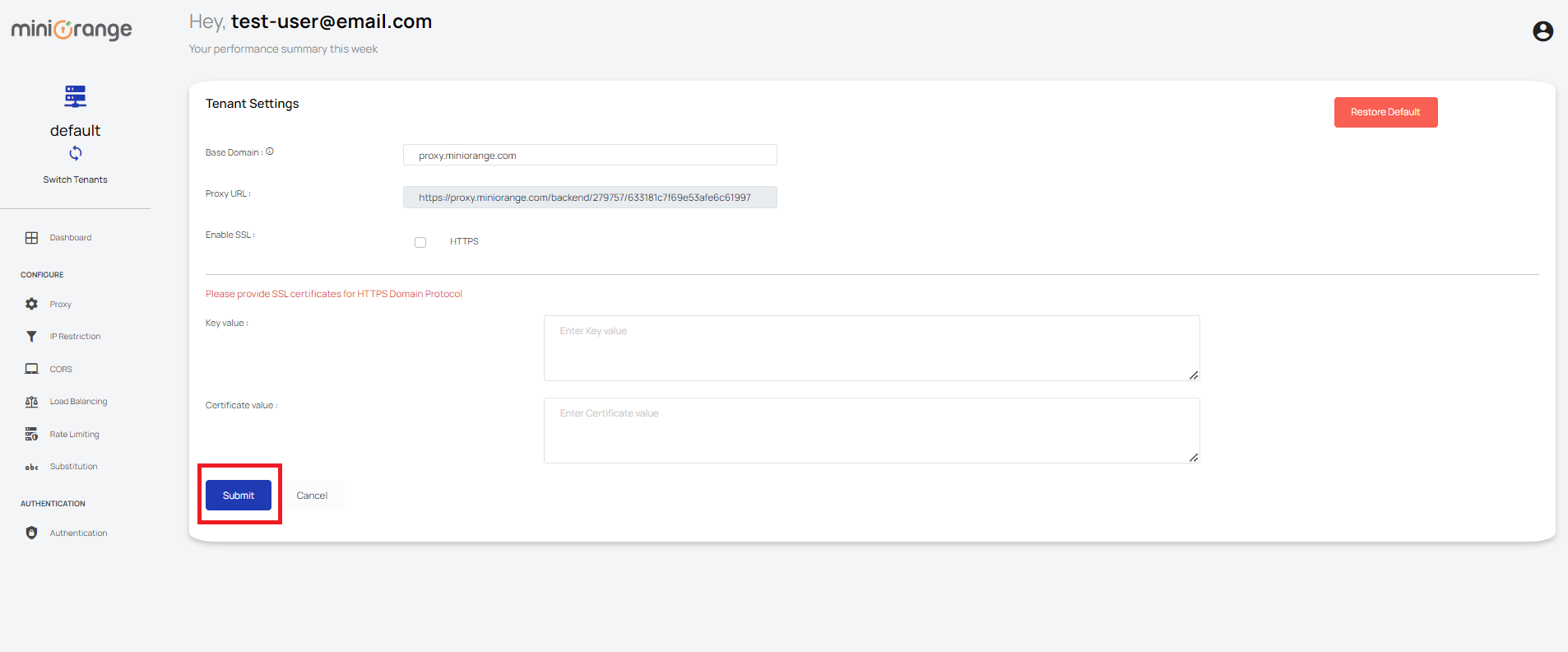This screenshot has width=1568, height=652.
Task: Click the Dashboard grid icon
Action: coord(31,238)
